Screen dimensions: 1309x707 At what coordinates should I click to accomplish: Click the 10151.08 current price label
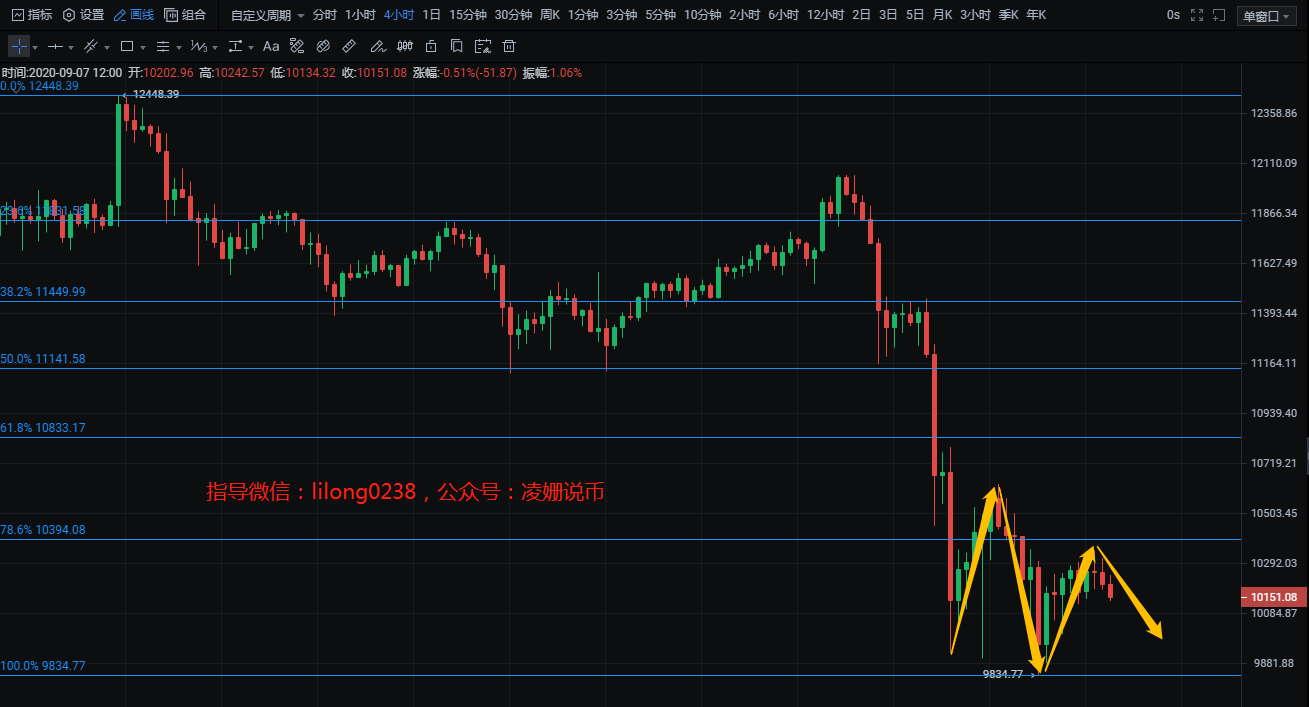tap(1274, 597)
